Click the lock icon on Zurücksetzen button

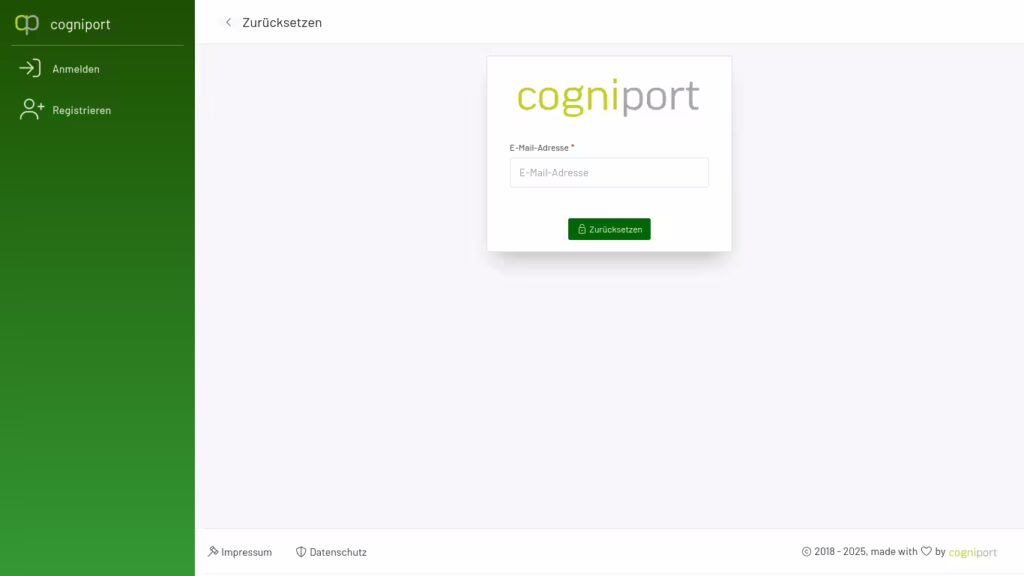581,229
